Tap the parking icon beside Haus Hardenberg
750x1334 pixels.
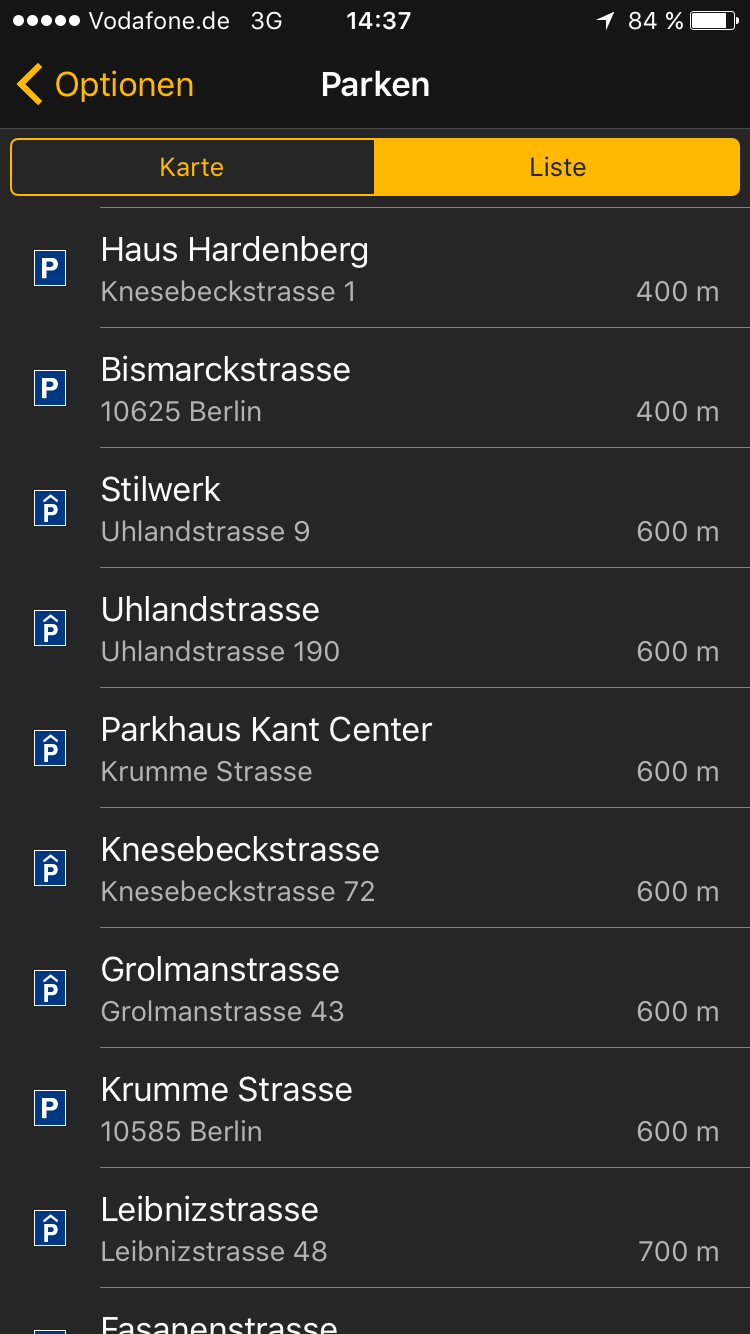[50, 269]
